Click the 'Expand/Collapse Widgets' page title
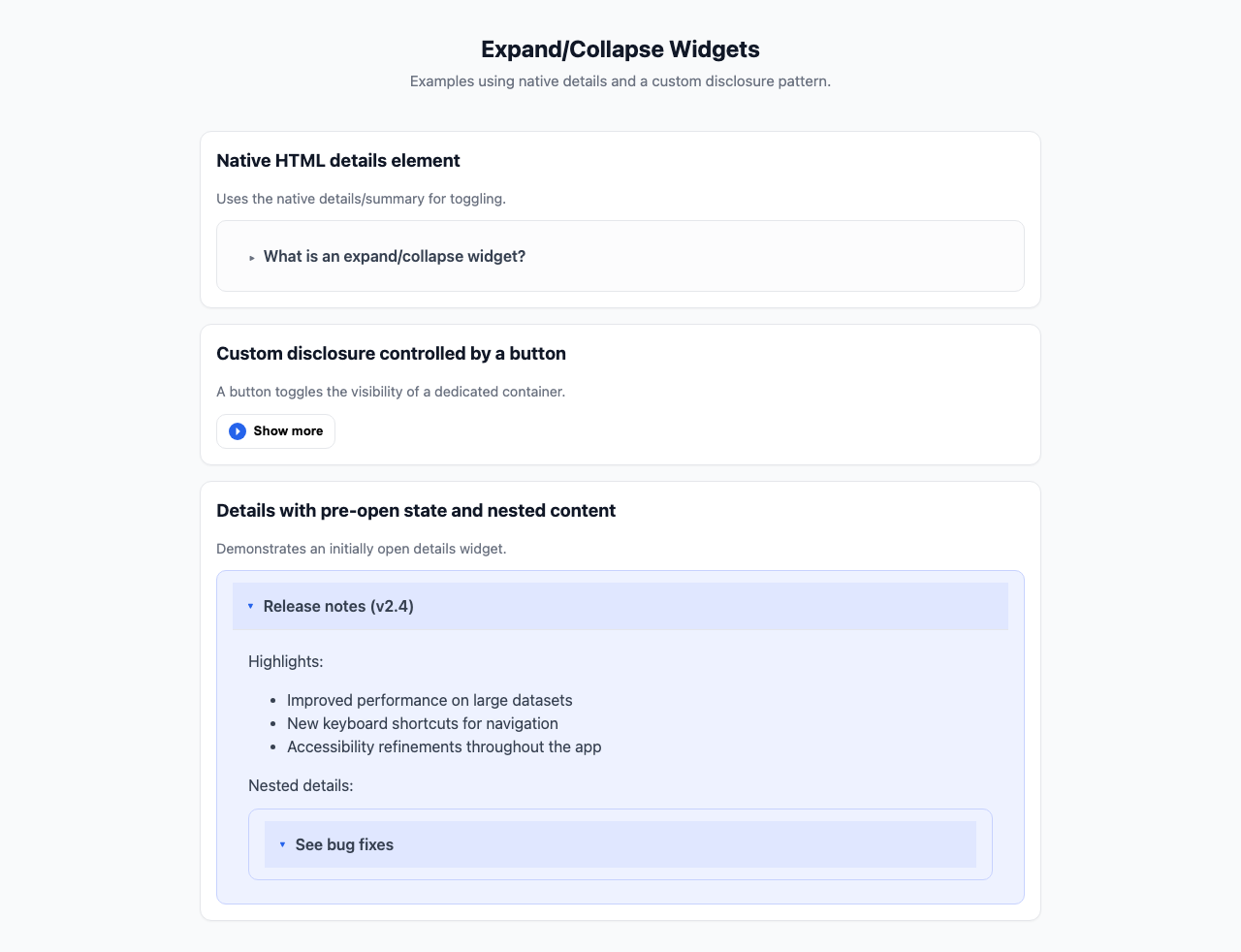The image size is (1241, 952). 620,49
